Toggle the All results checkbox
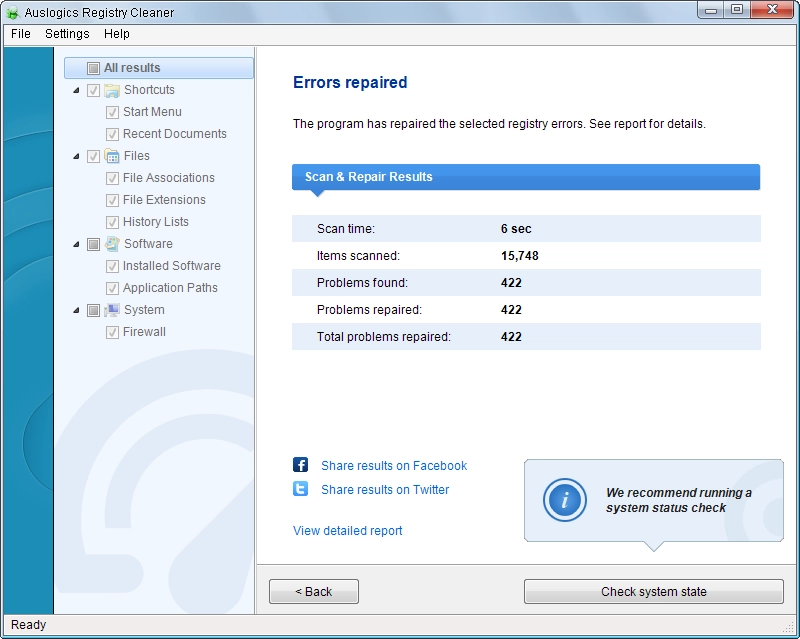Screen dimensions: 800x639 click(x=93, y=68)
